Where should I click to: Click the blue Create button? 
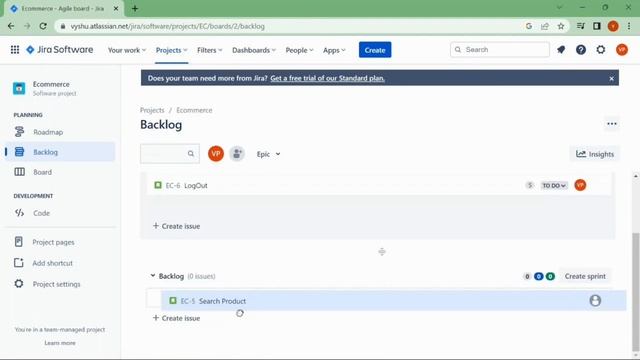pos(375,50)
